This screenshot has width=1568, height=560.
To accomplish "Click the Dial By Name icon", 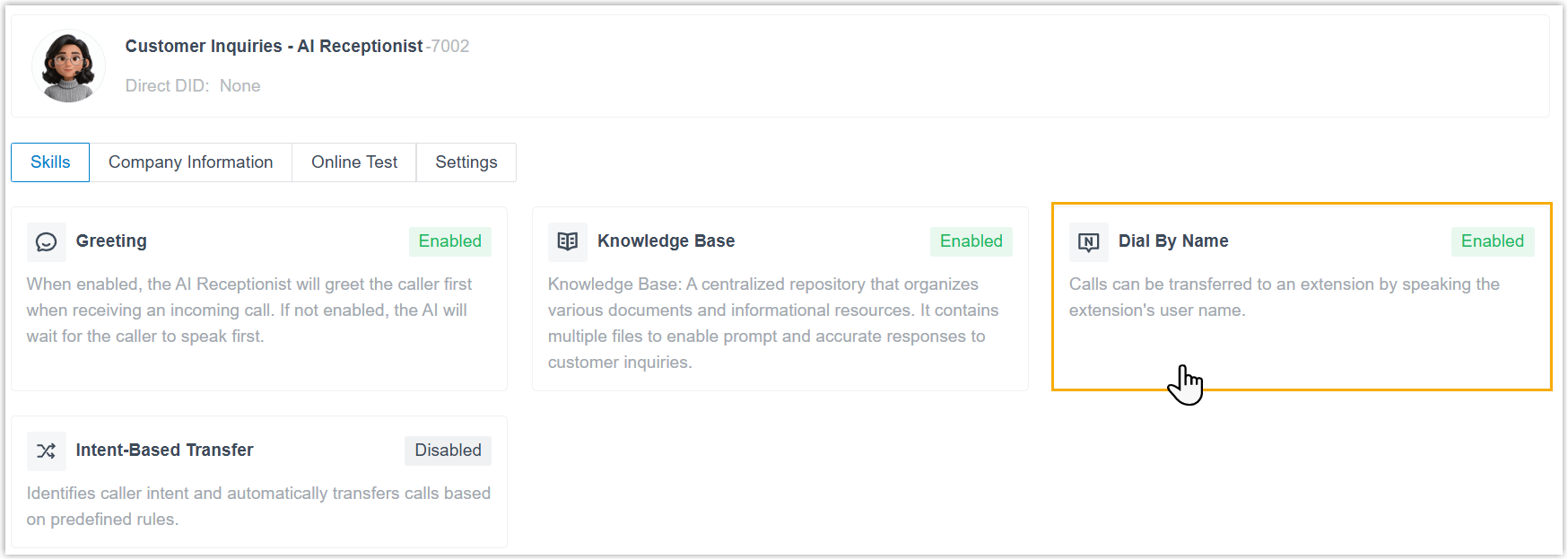I will (x=1088, y=241).
